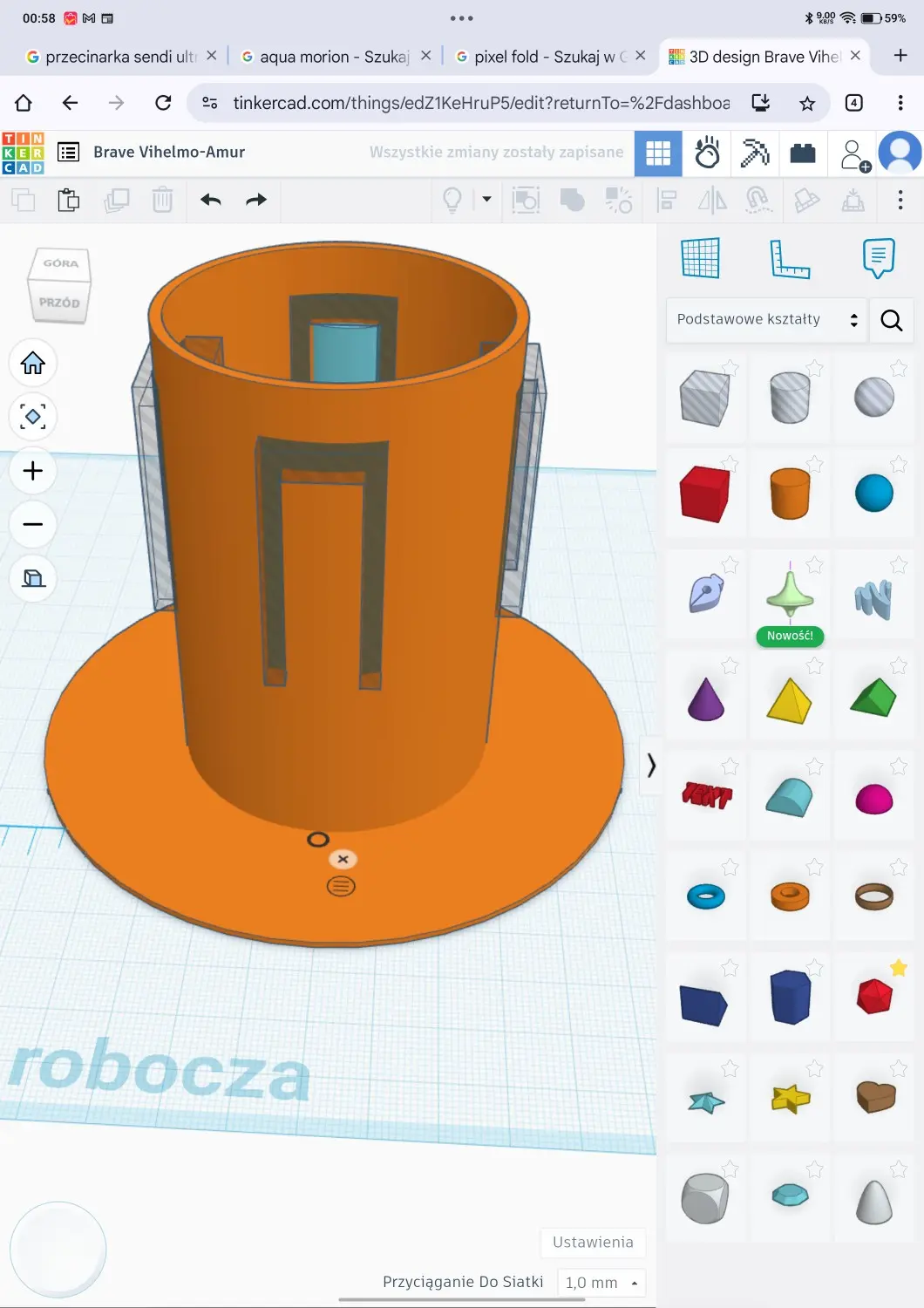Image resolution: width=924 pixels, height=1308 pixels.
Task: Switch to the Blocks pickaxe mode
Action: coord(755,153)
